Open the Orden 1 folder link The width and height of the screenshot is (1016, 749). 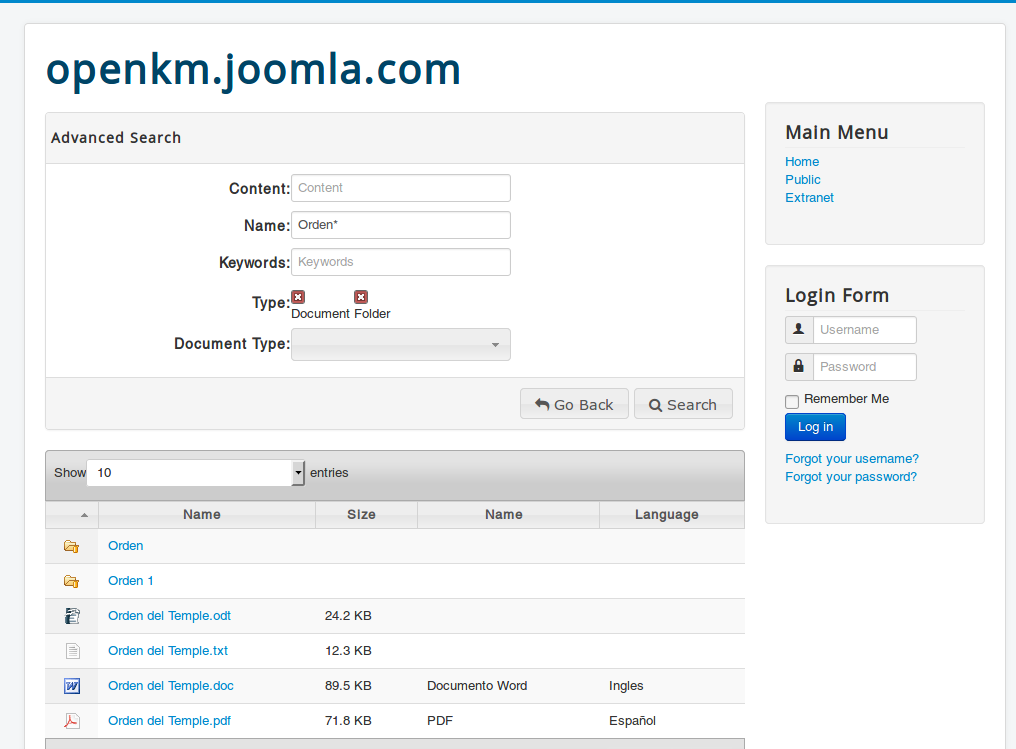pos(131,581)
